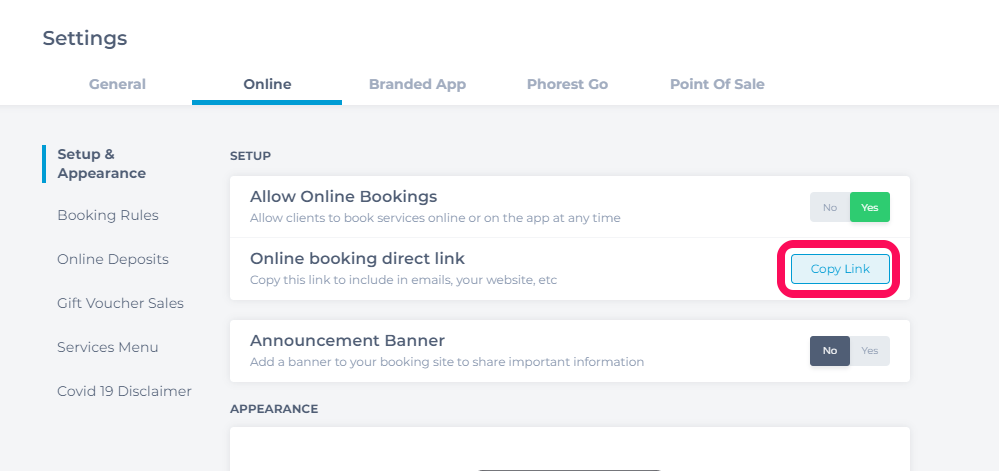The width and height of the screenshot is (999, 471).
Task: Open Covid 19 Disclaimer settings
Action: coord(124,391)
